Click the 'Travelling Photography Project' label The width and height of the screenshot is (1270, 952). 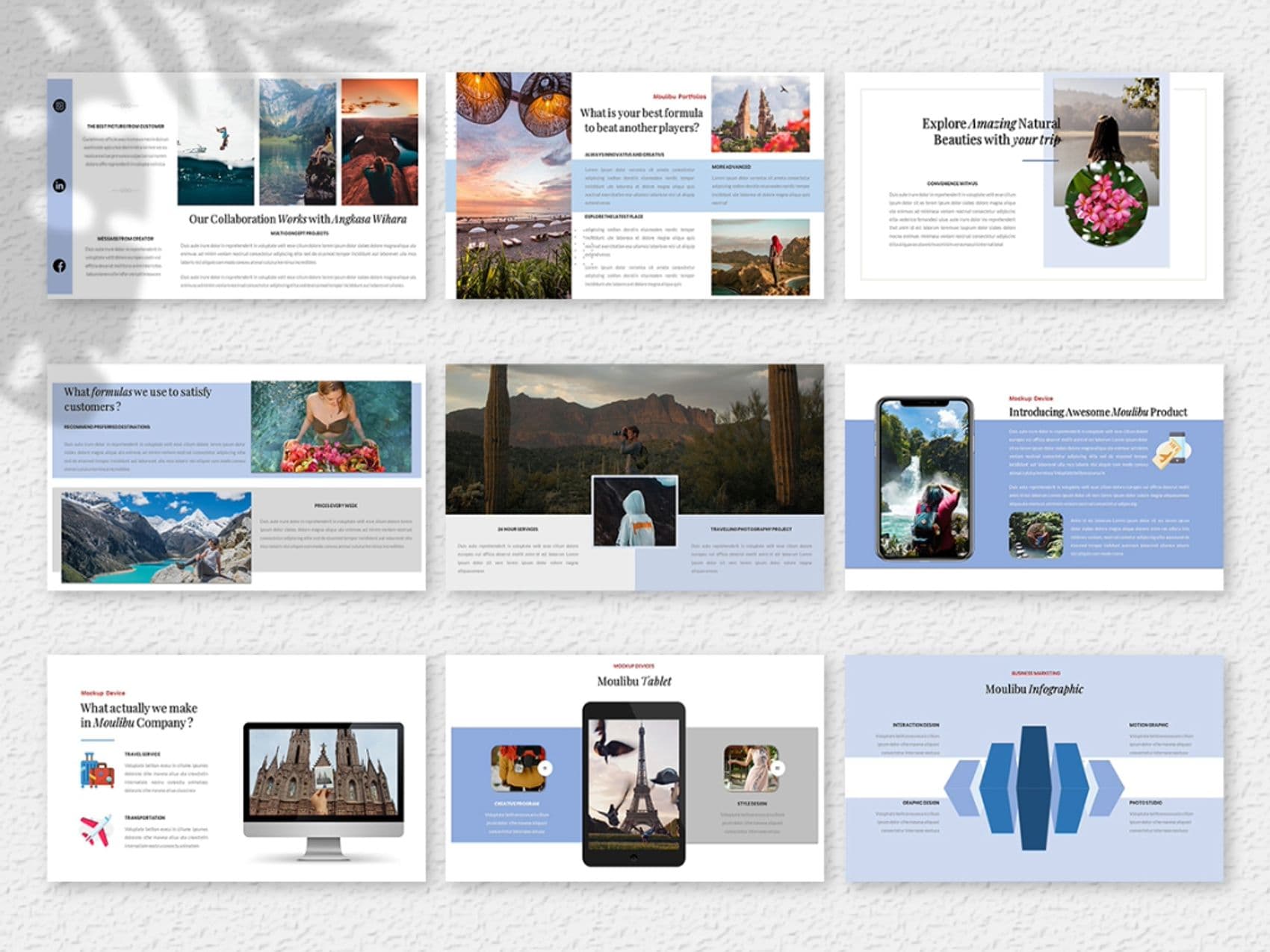(x=751, y=529)
